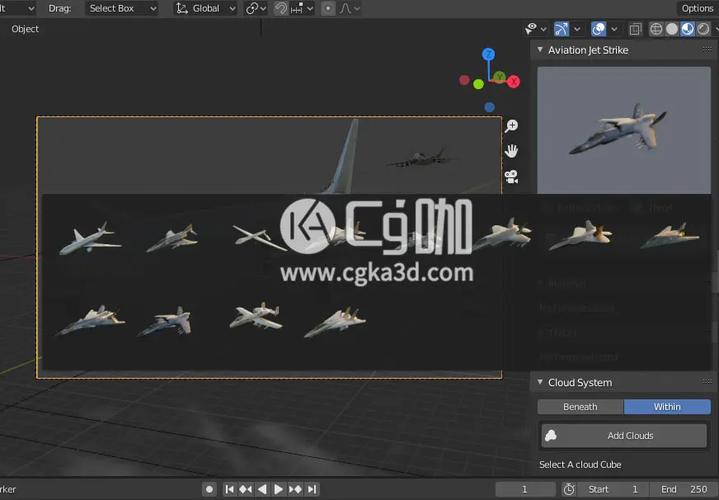Open the viewport visibility dropdown arrow
This screenshot has width=719, height=500.
pos(544,29)
